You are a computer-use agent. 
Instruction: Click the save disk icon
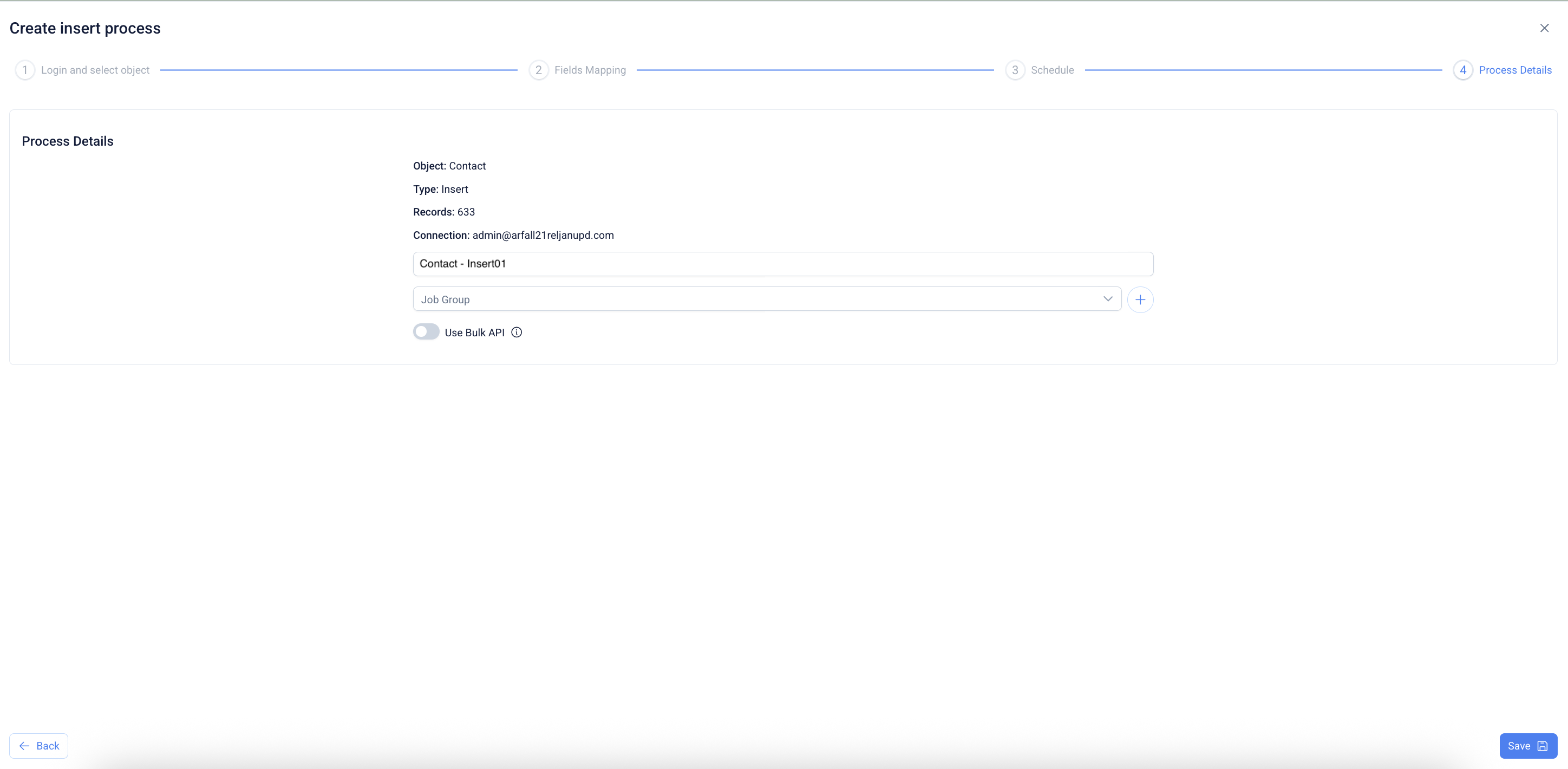pyautogui.click(x=1542, y=746)
